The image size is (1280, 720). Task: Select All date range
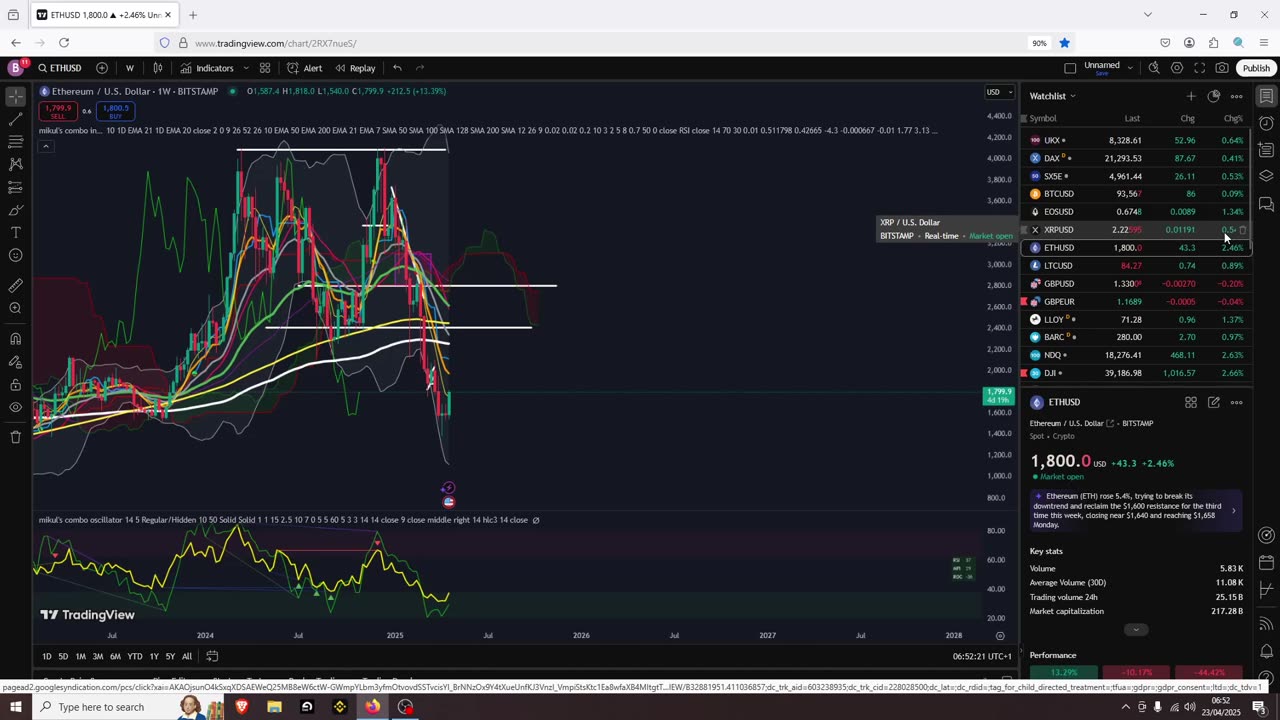(x=187, y=656)
